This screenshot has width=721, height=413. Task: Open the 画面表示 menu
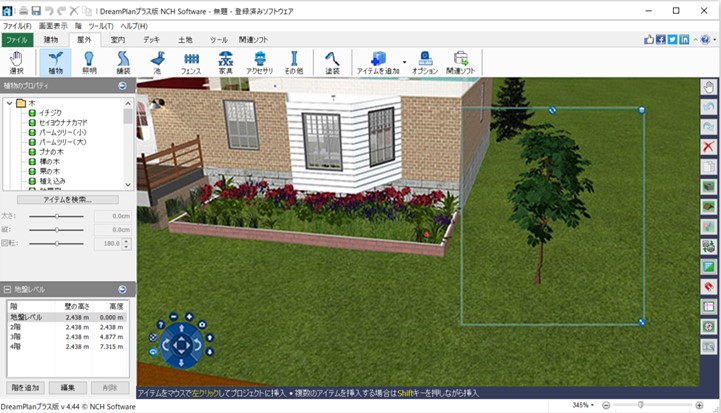click(x=53, y=26)
